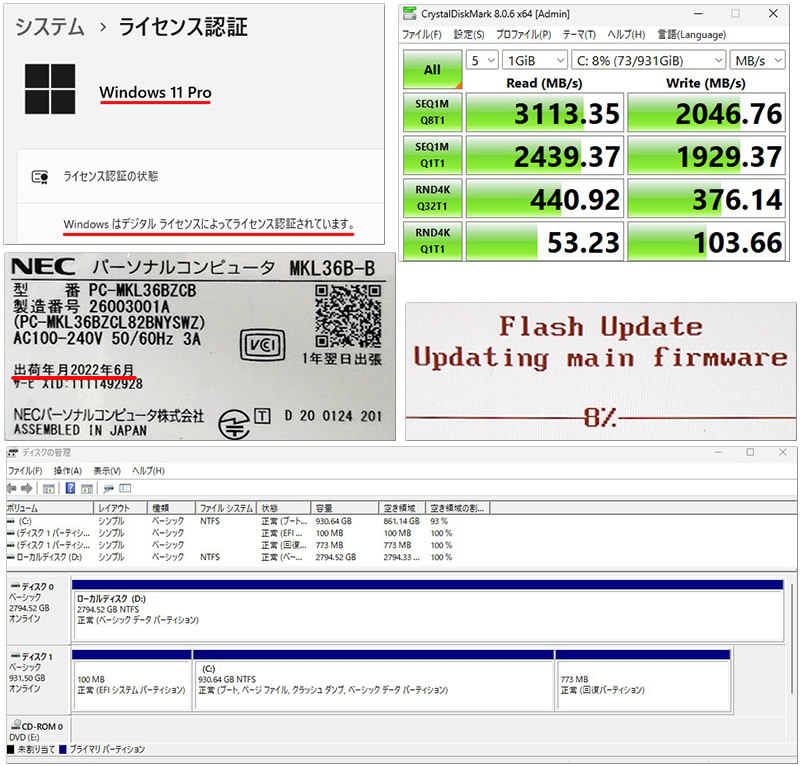
Task: Click the ディスク 0 label panel
Action: click(39, 610)
